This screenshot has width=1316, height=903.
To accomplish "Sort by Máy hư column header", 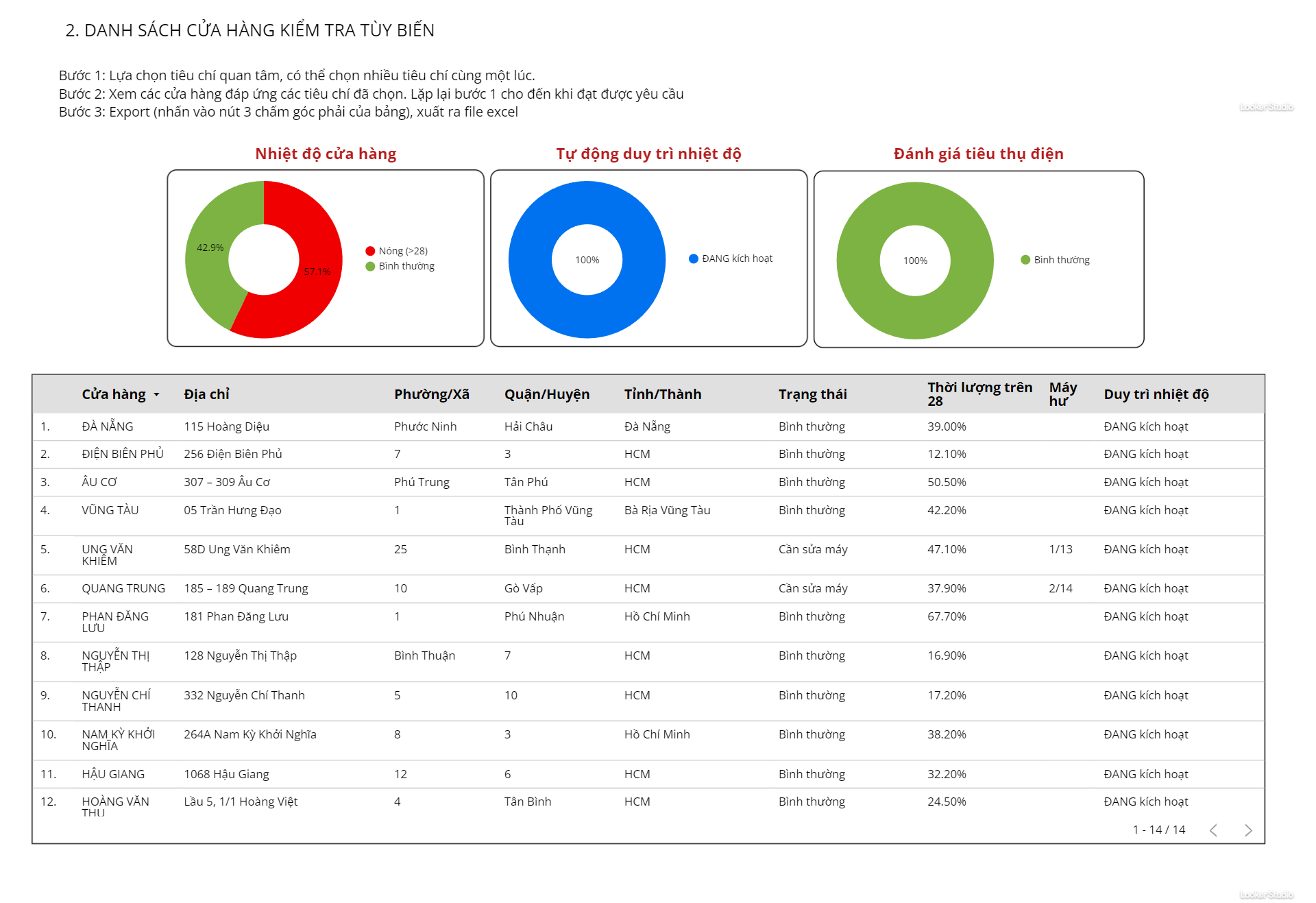I will click(x=1062, y=394).
